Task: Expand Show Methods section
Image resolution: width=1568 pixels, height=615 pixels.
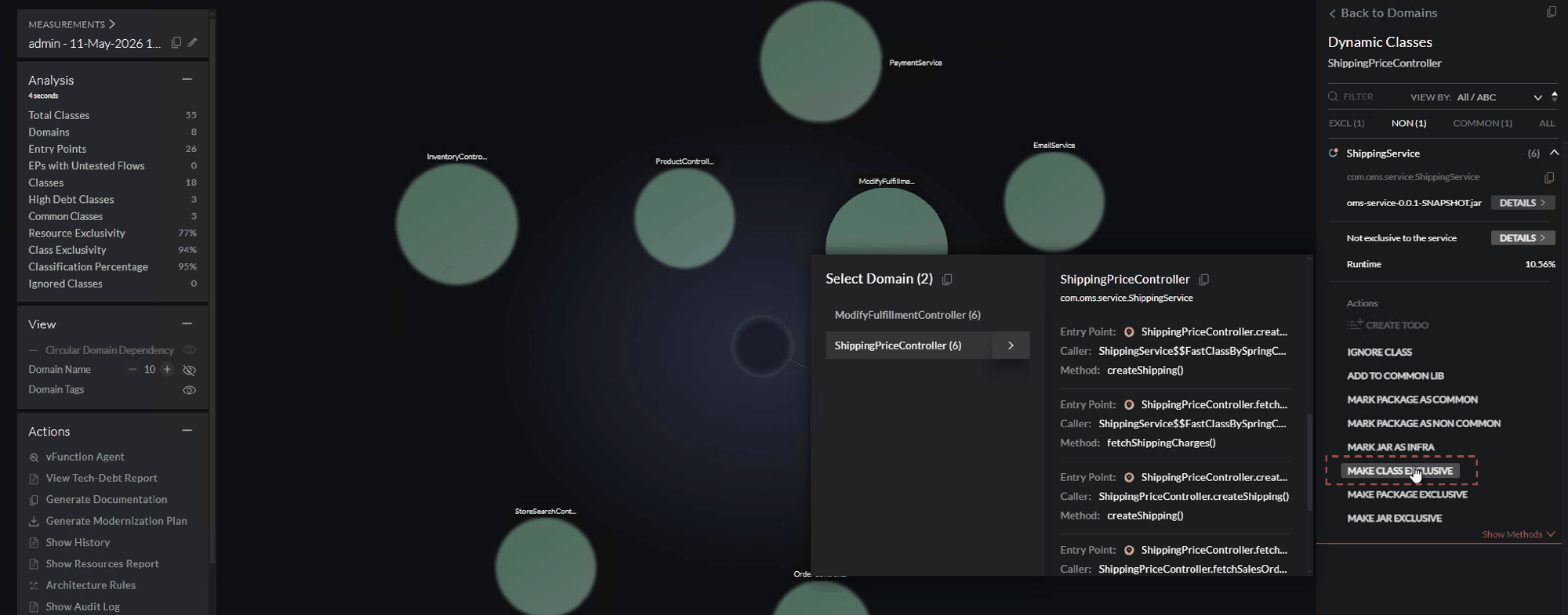Action: (x=1518, y=534)
